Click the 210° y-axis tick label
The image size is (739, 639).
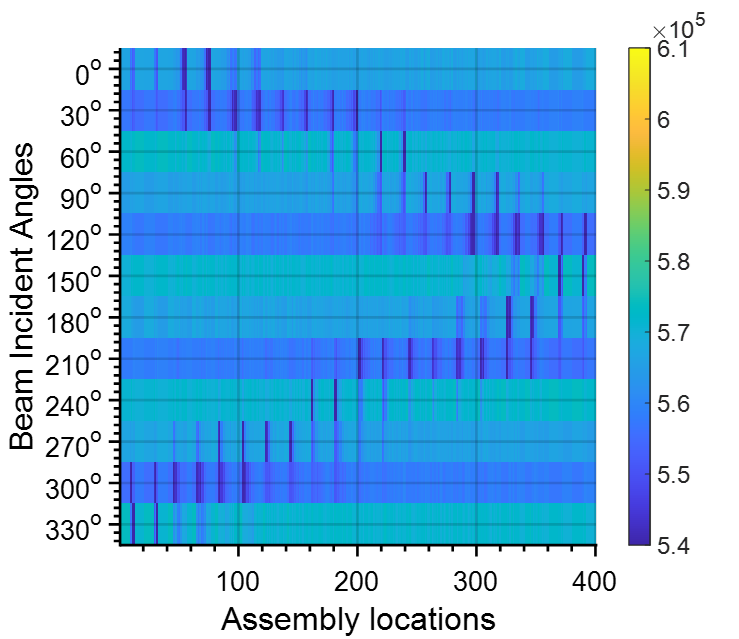tap(74, 364)
